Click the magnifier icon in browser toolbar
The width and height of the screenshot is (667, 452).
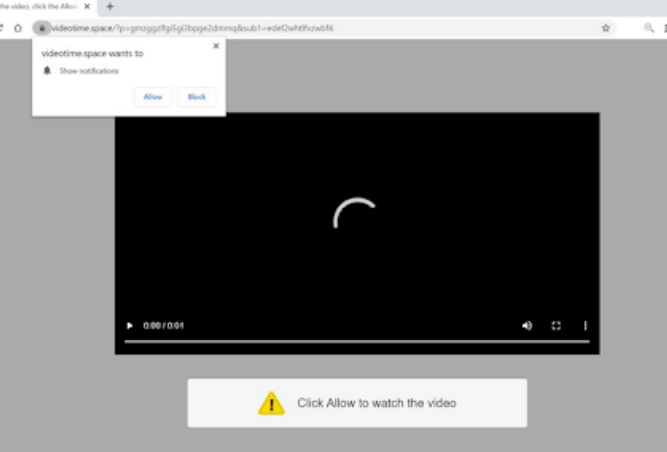[x=649, y=28]
